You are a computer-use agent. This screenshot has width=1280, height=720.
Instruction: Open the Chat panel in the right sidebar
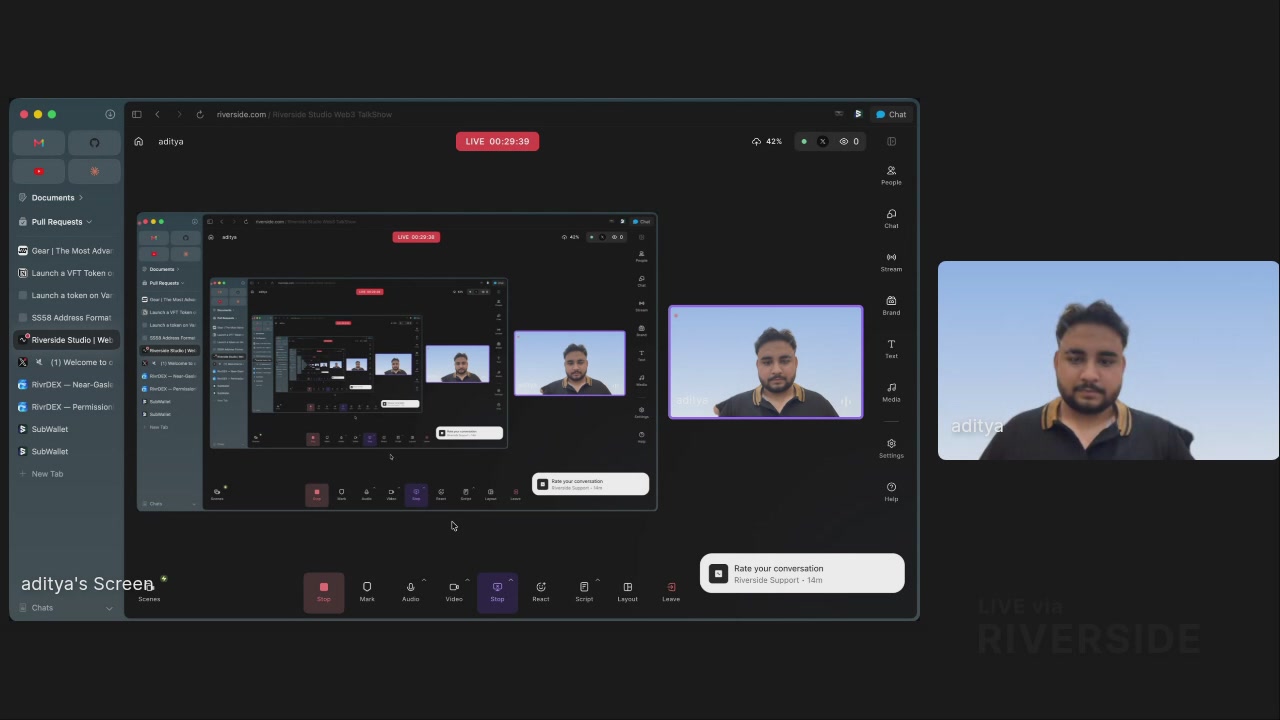(891, 218)
